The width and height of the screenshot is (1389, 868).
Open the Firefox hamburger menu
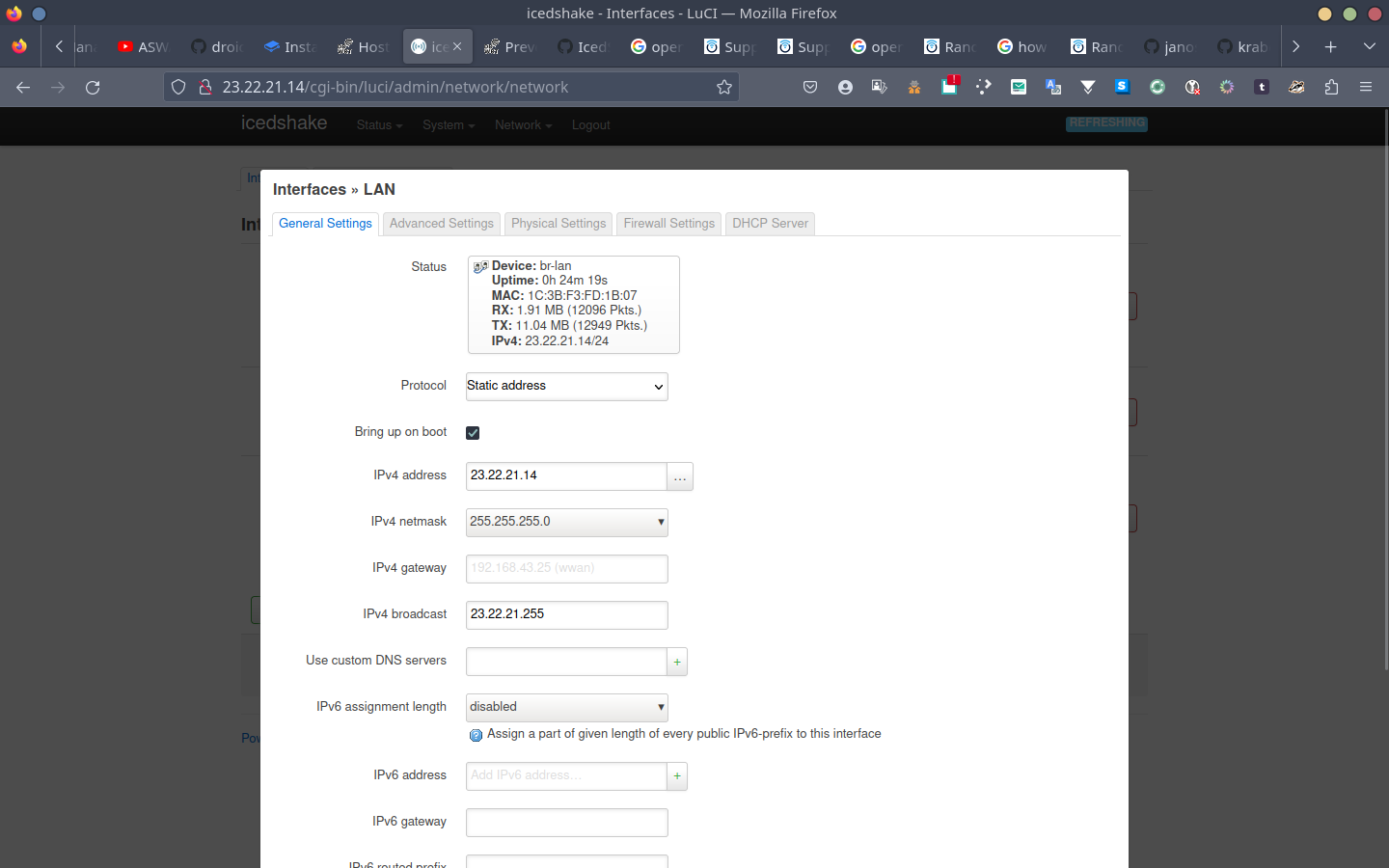pos(1366,87)
